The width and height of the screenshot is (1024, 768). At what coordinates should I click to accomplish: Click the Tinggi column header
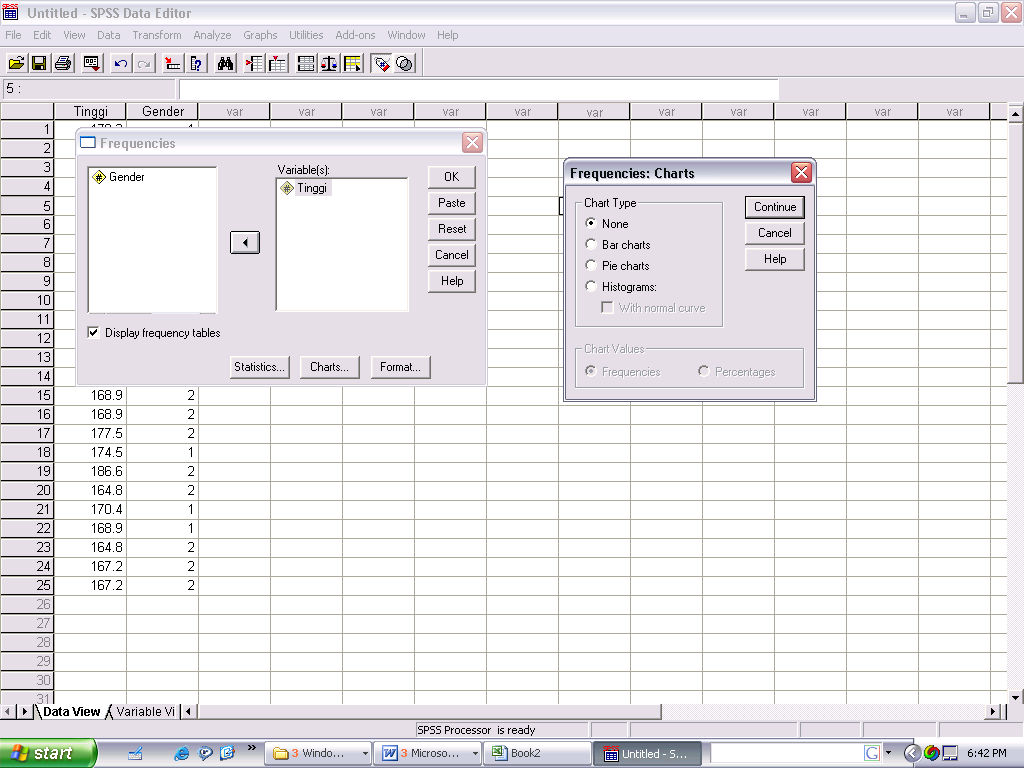pyautogui.click(x=90, y=112)
